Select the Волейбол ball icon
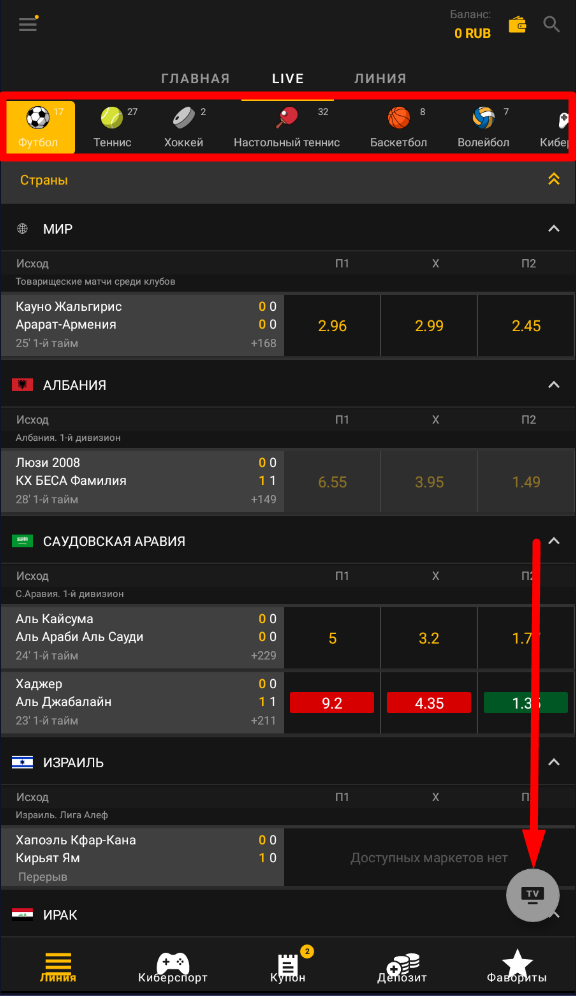576x996 pixels. [x=483, y=118]
